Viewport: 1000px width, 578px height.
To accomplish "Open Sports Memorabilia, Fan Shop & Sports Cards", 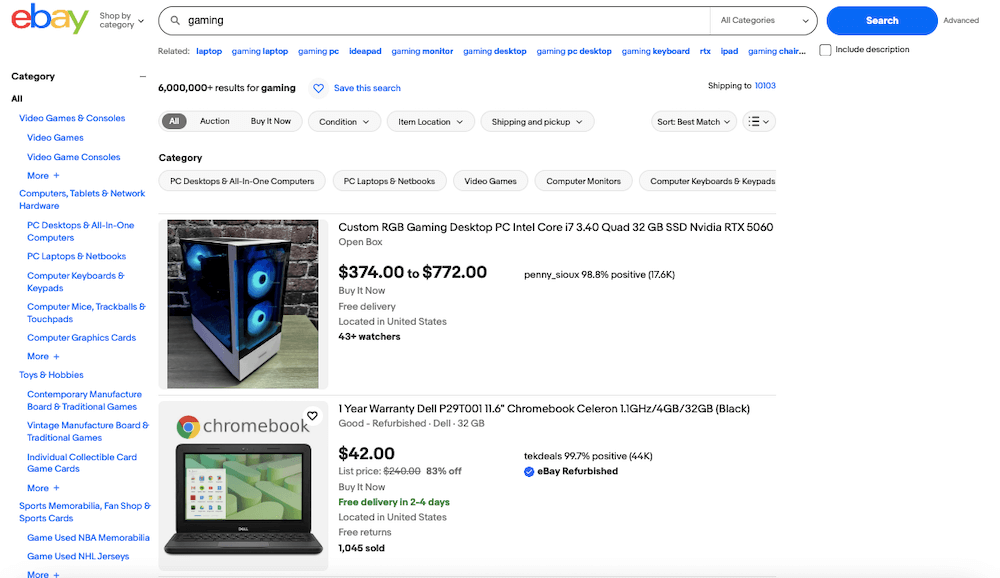I will (85, 512).
